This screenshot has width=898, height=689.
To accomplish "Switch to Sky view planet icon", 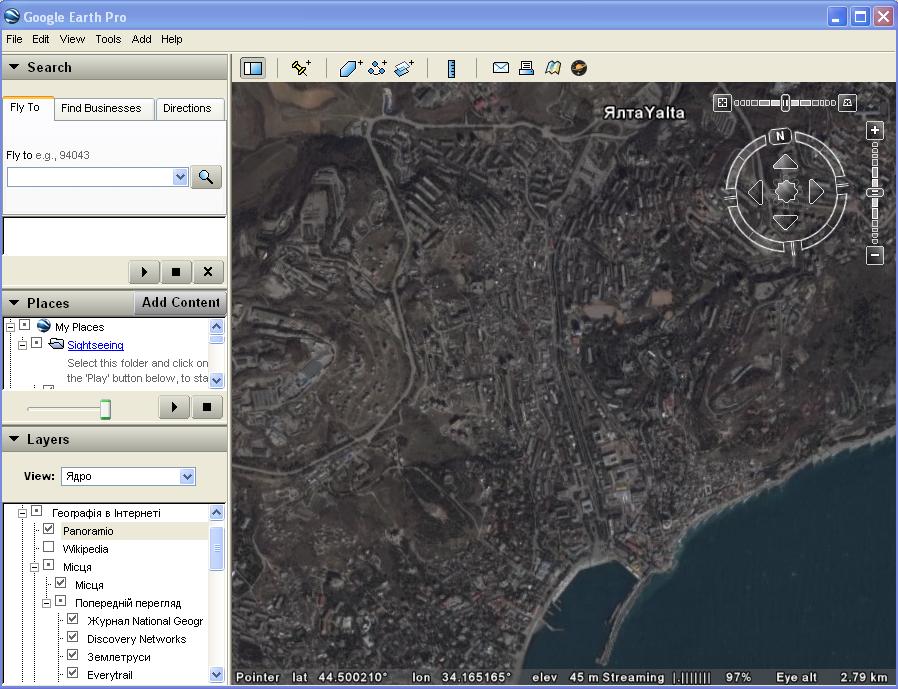I will [579, 68].
